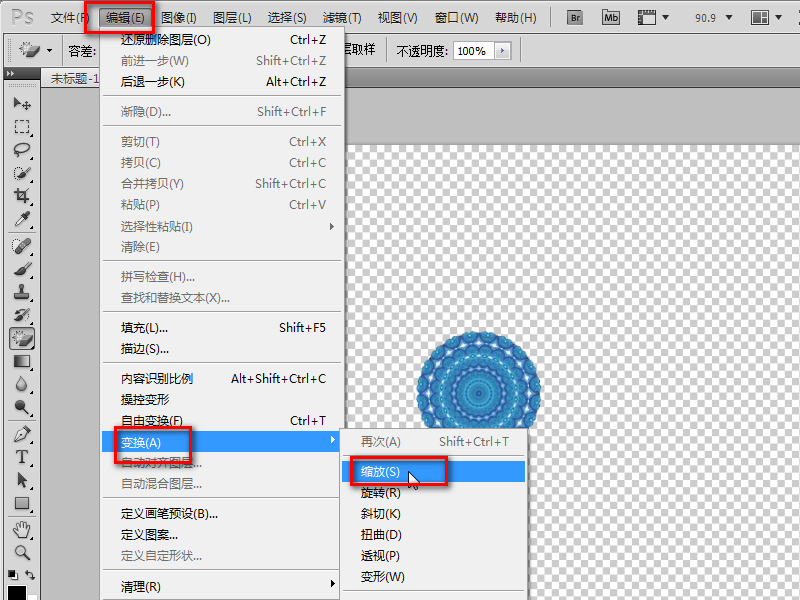Select the Brush tool
The height and width of the screenshot is (600, 800).
[x=21, y=269]
